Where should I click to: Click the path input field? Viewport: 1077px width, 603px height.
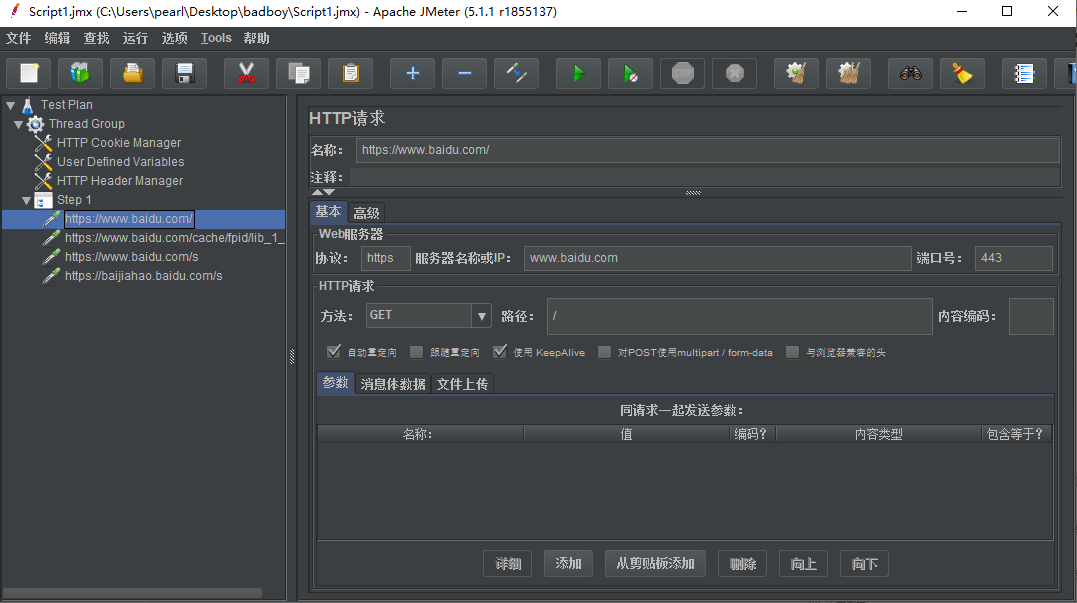(x=740, y=316)
